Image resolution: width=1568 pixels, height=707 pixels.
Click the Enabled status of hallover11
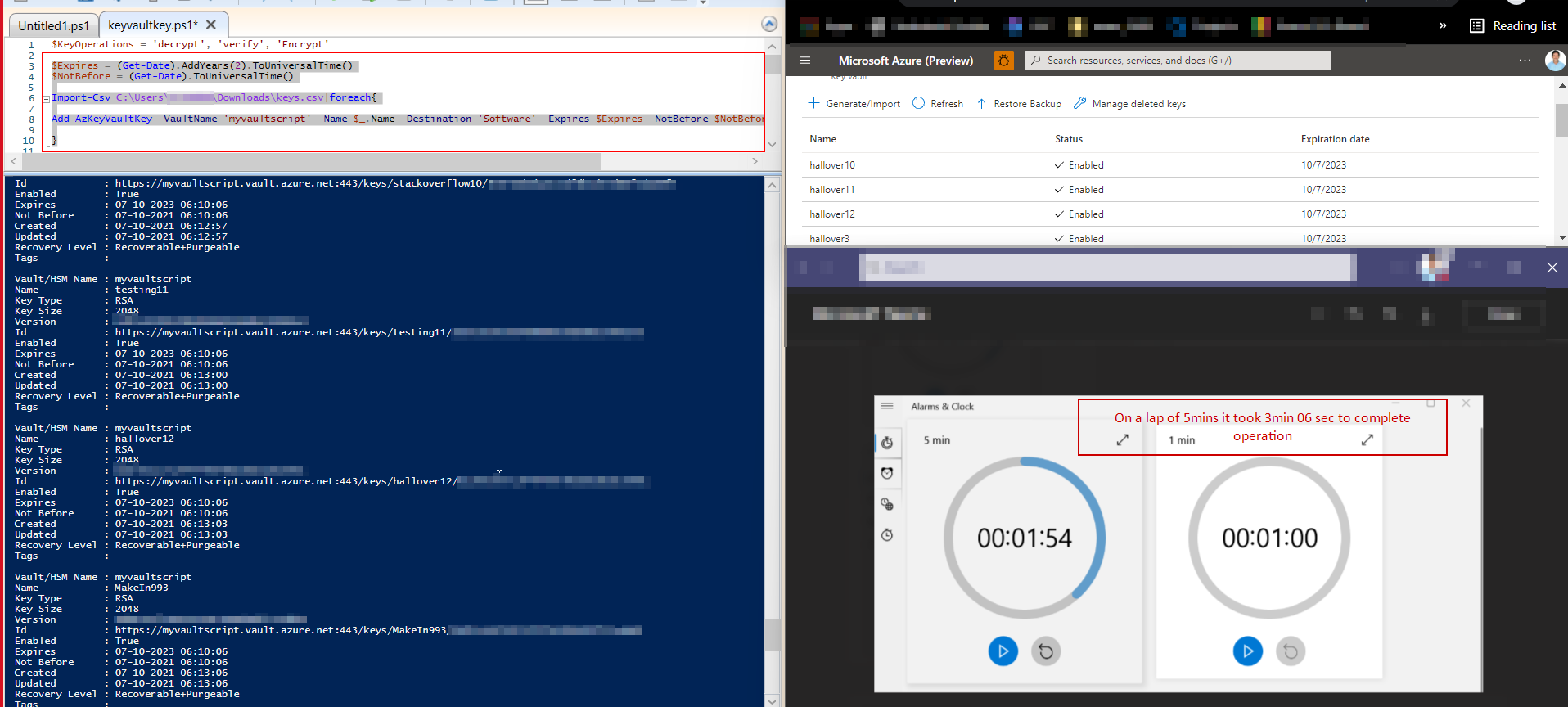pyautogui.click(x=1079, y=190)
